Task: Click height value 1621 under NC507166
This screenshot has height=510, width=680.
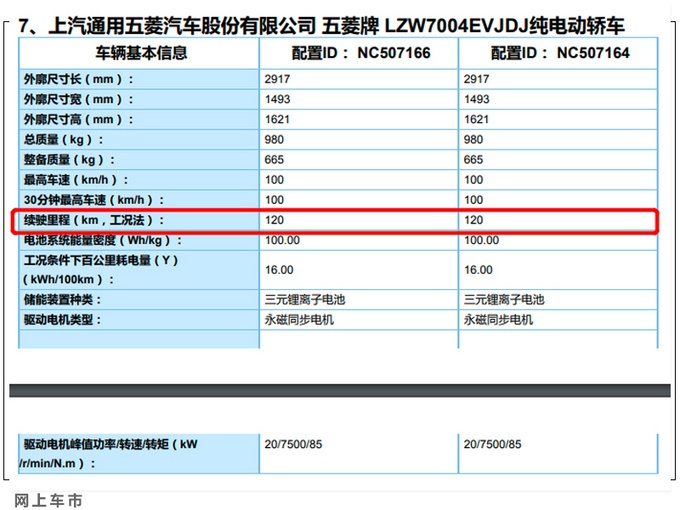Action: [x=277, y=119]
